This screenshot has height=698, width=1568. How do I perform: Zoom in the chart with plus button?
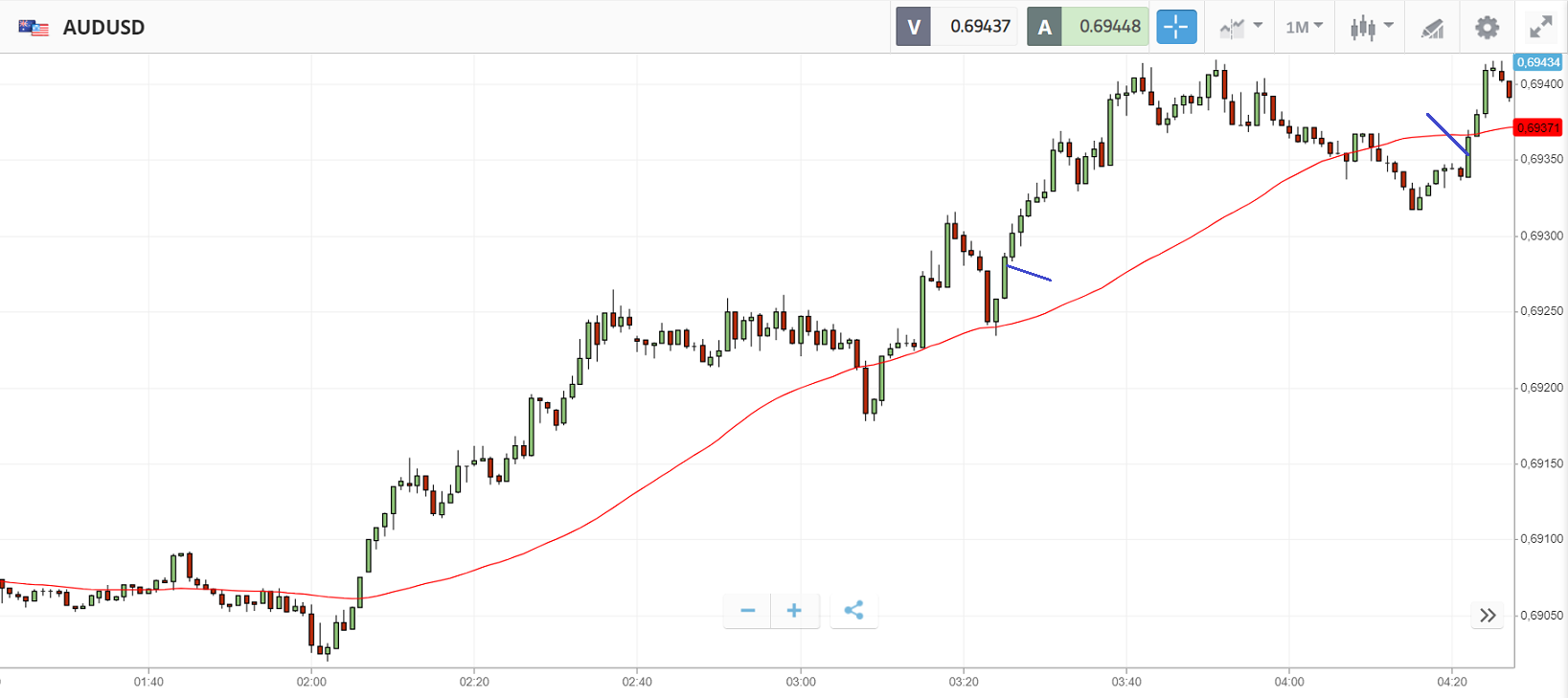794,611
